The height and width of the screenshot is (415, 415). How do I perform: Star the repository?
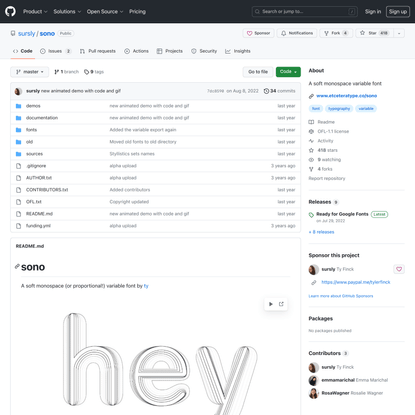tap(374, 33)
